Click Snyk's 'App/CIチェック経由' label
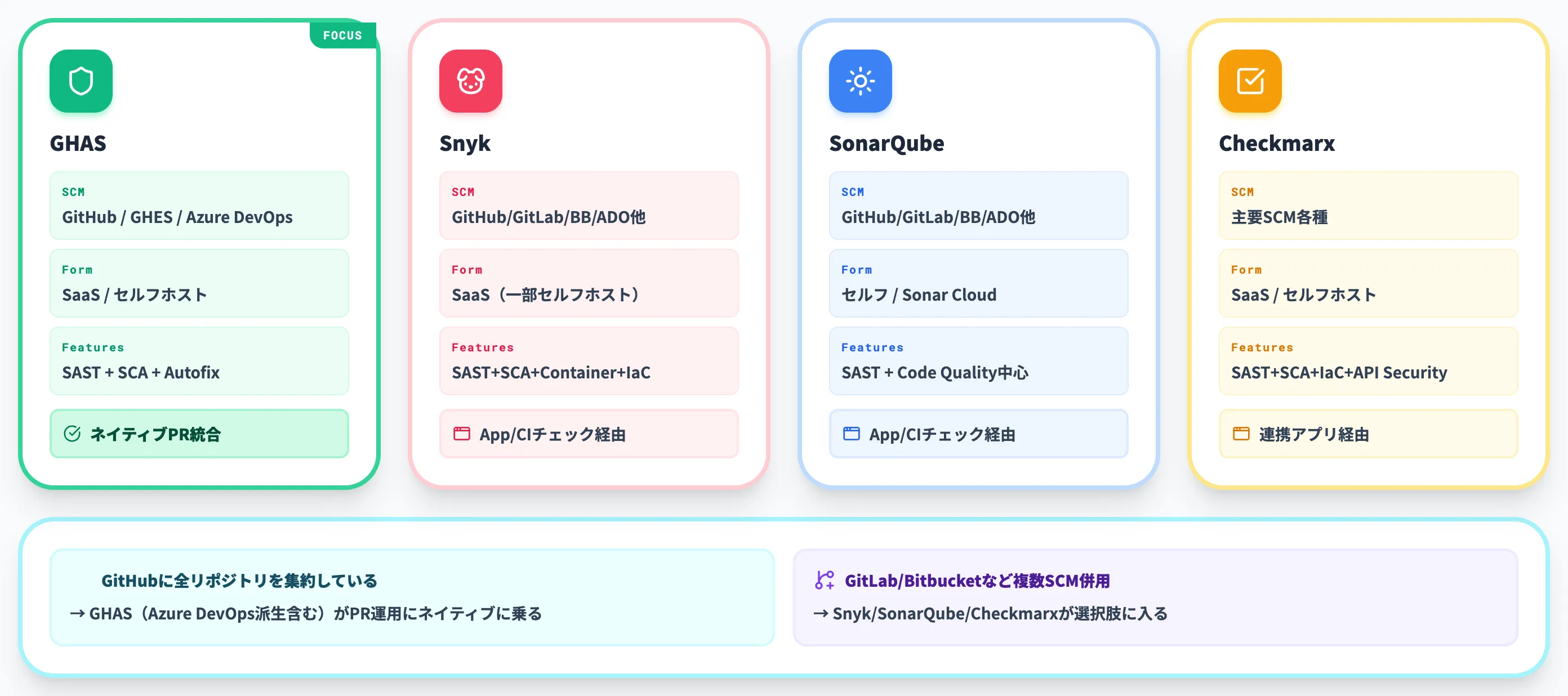The width and height of the screenshot is (1568, 696). (x=553, y=434)
